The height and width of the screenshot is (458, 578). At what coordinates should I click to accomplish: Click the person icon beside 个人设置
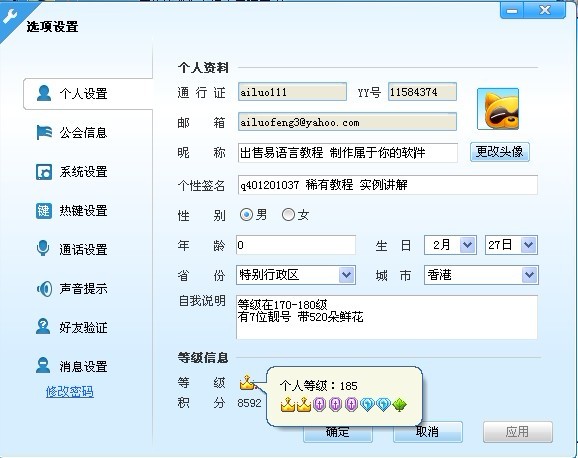[x=44, y=93]
